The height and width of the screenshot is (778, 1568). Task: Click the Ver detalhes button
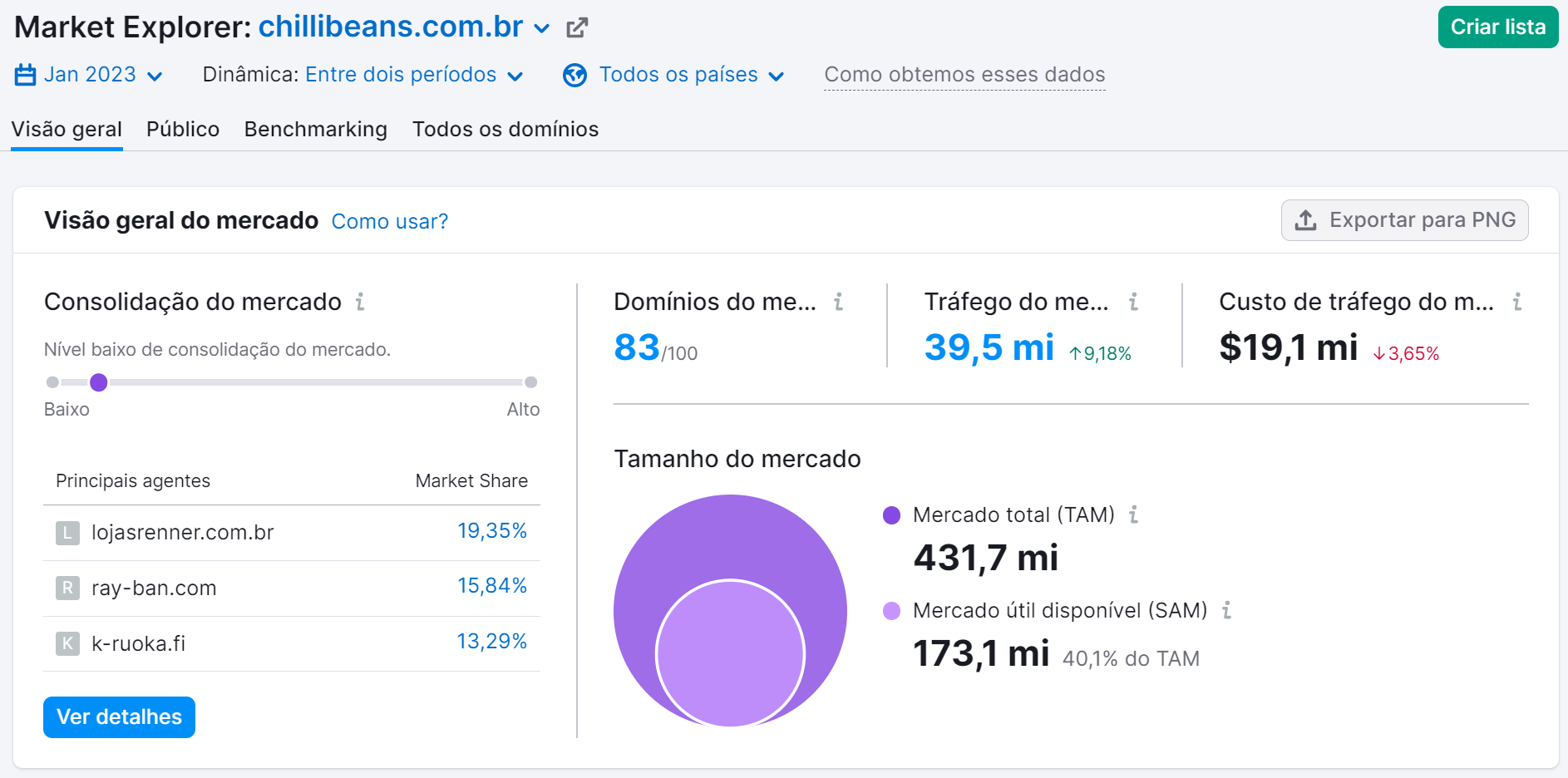point(119,716)
